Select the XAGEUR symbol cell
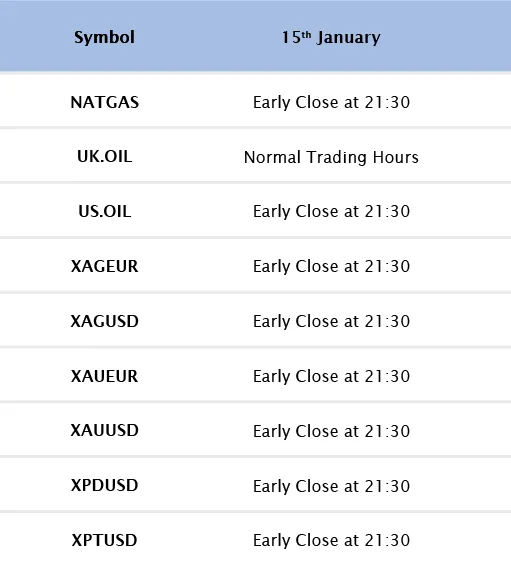 pos(105,266)
